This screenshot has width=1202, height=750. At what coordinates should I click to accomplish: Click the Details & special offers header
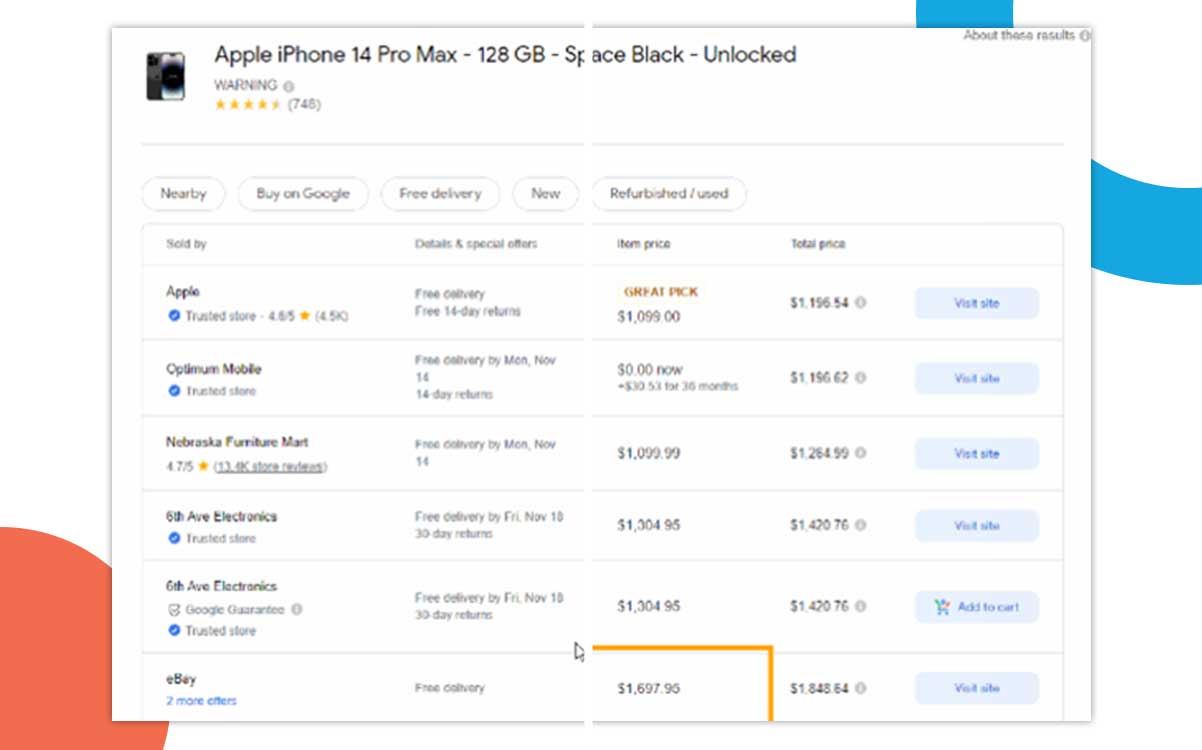pos(476,244)
